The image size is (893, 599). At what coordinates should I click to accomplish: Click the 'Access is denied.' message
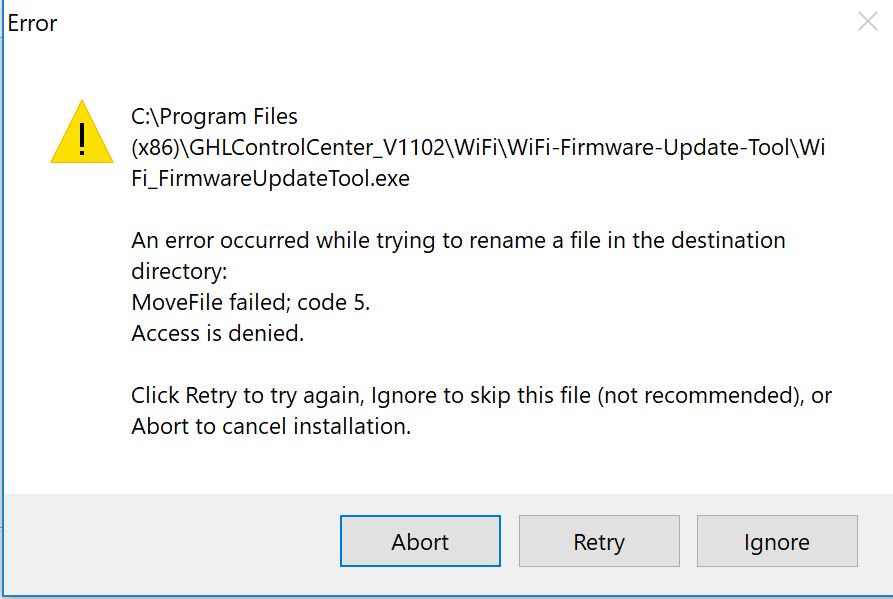pos(218,333)
